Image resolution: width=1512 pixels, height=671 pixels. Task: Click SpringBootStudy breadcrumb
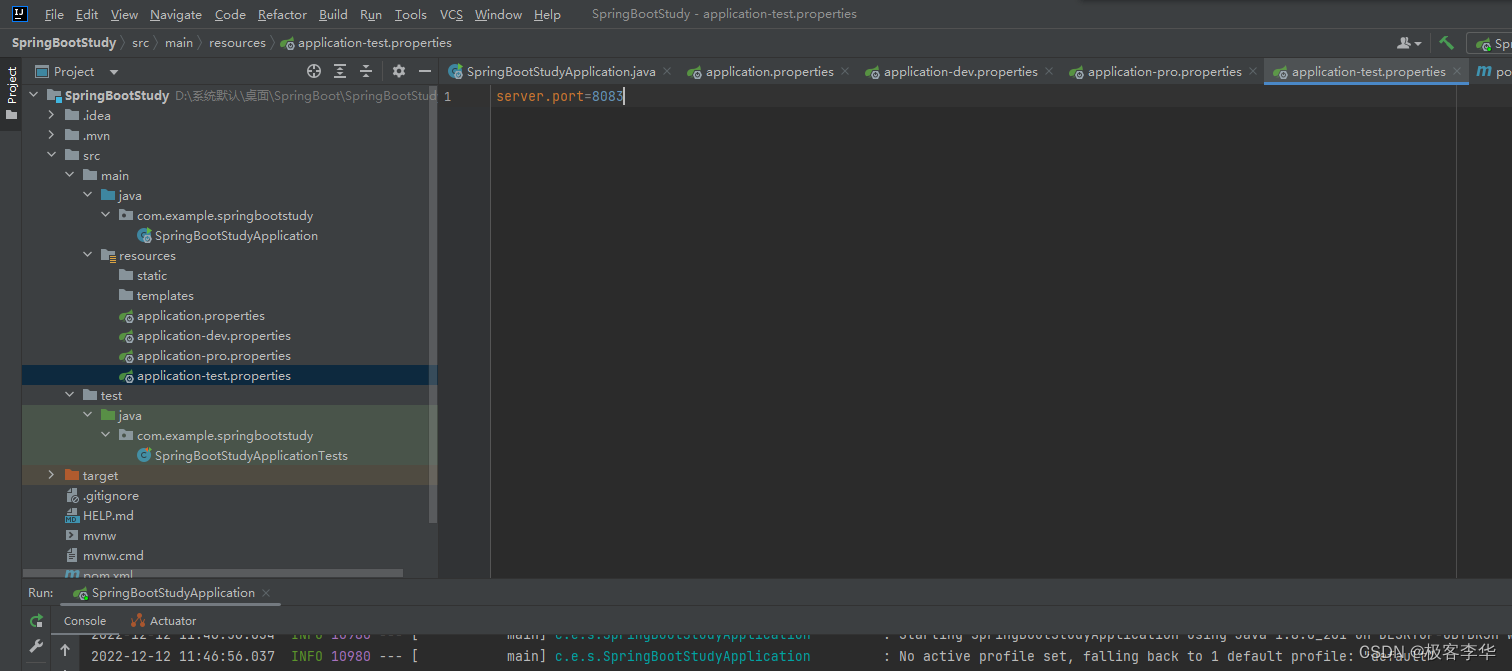tap(64, 43)
